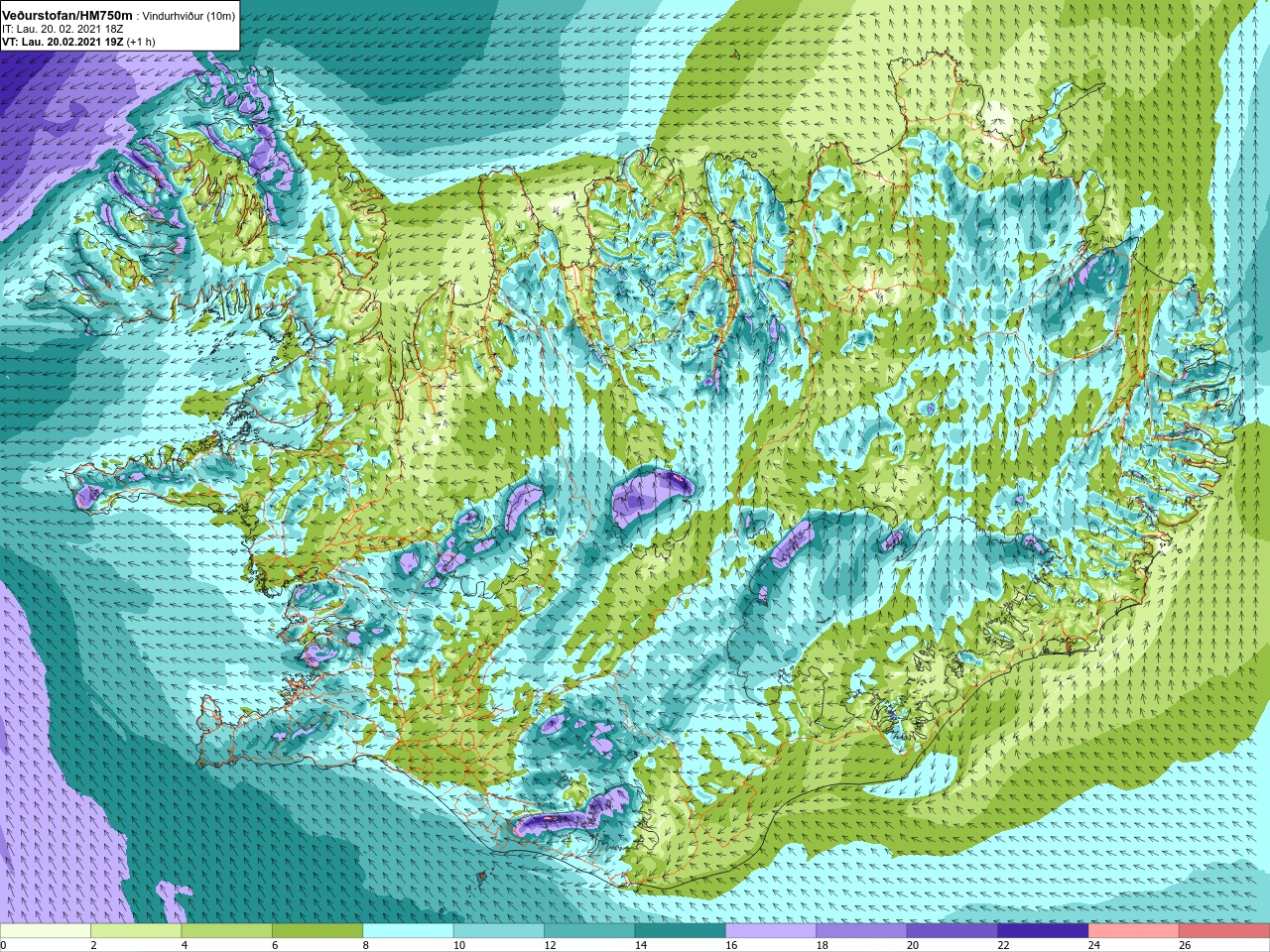Click the legend scale number 0
This screenshot has width=1270, height=952.
click(3, 945)
